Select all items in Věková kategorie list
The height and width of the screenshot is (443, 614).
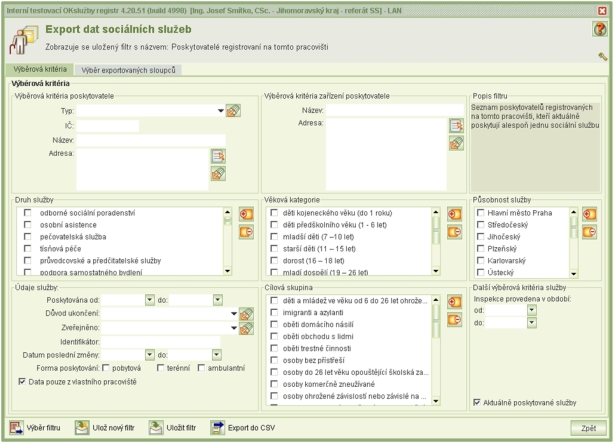pyautogui.click(x=454, y=214)
